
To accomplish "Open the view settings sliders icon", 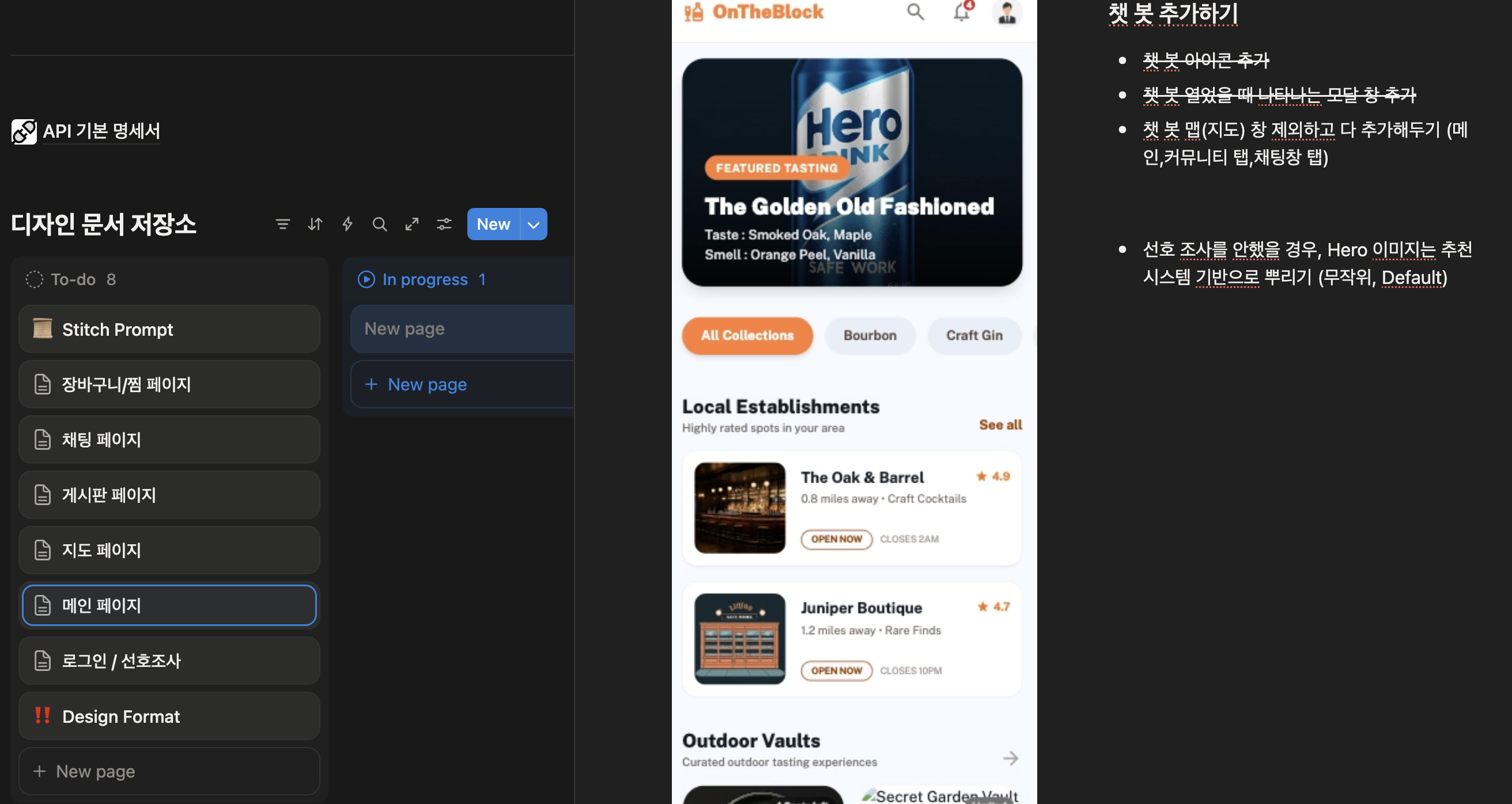I will tap(444, 224).
